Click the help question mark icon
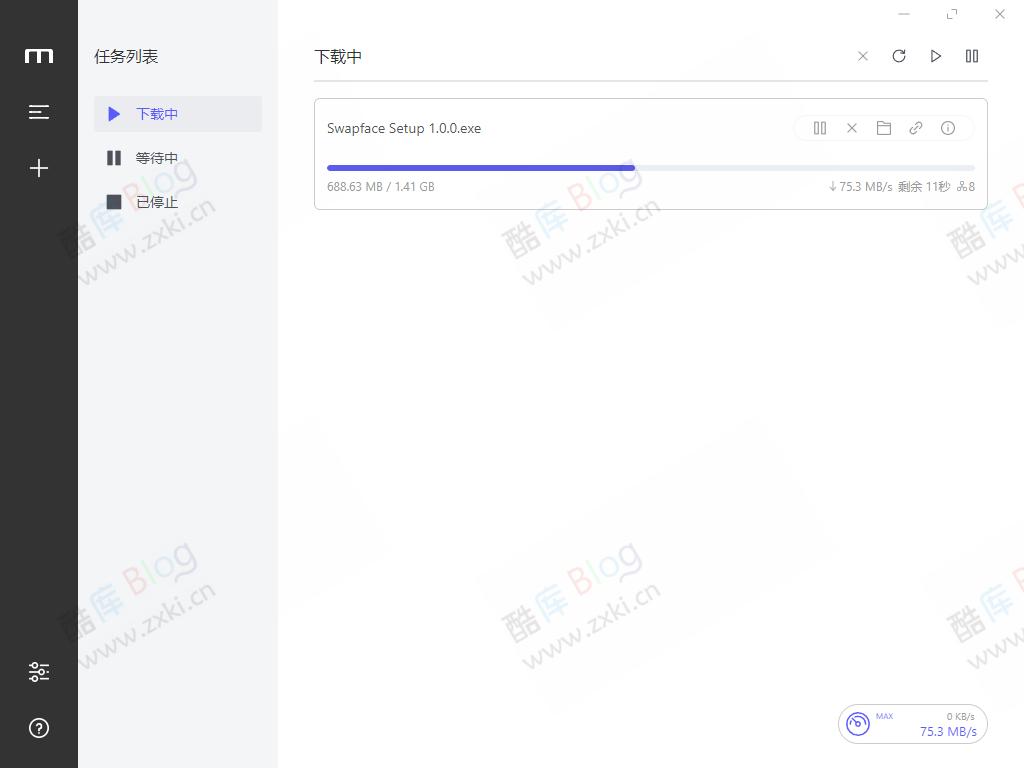Screen dimensions: 1024x768 click(x=39, y=728)
